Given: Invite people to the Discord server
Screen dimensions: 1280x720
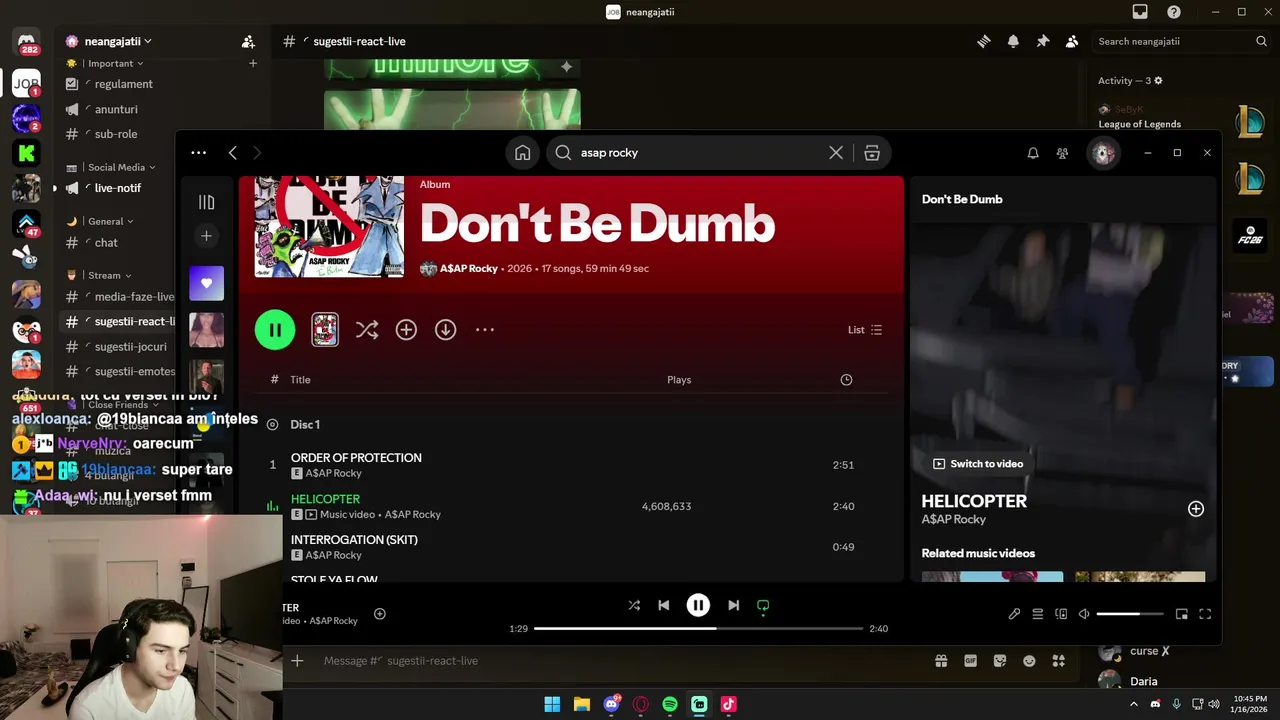Looking at the screenshot, I should point(248,42).
